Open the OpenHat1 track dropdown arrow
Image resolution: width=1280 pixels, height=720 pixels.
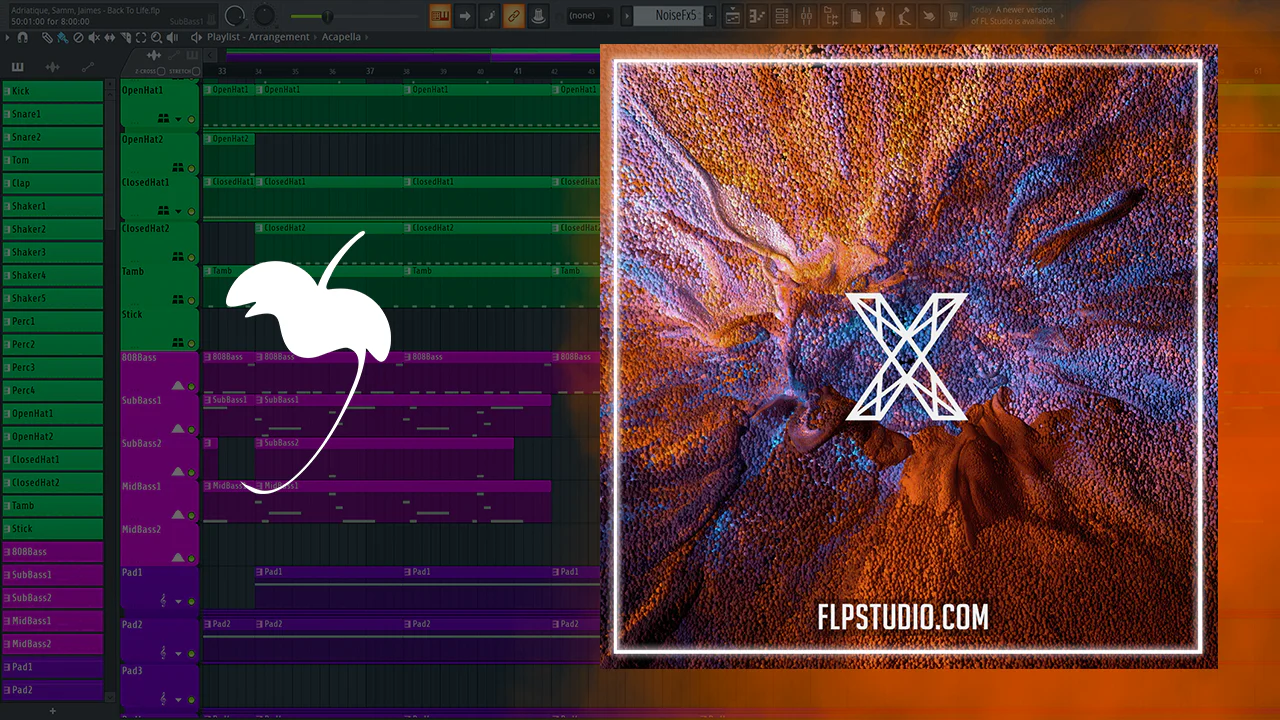[x=178, y=119]
